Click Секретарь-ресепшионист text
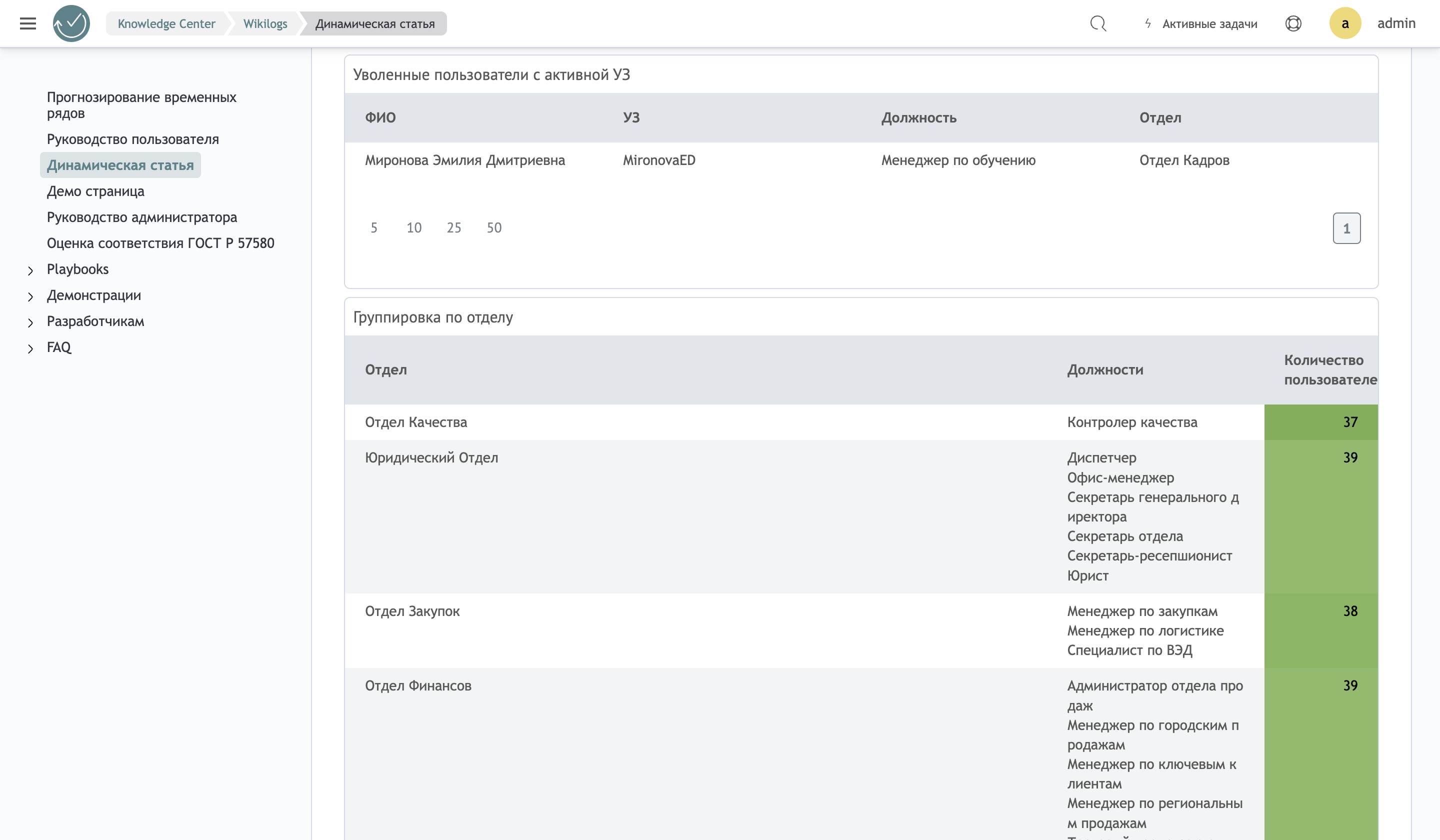The width and height of the screenshot is (1440, 840). pos(1149,555)
